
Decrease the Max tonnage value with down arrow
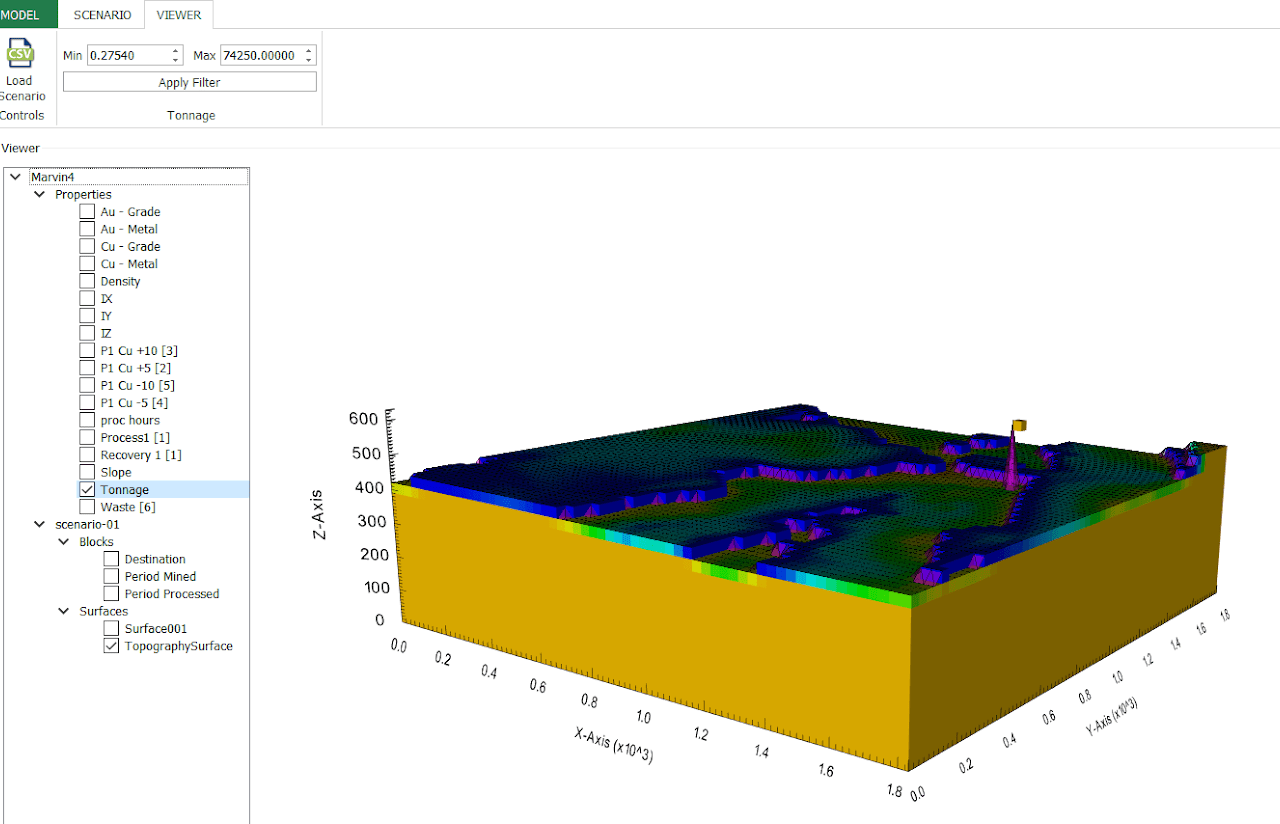(308, 60)
